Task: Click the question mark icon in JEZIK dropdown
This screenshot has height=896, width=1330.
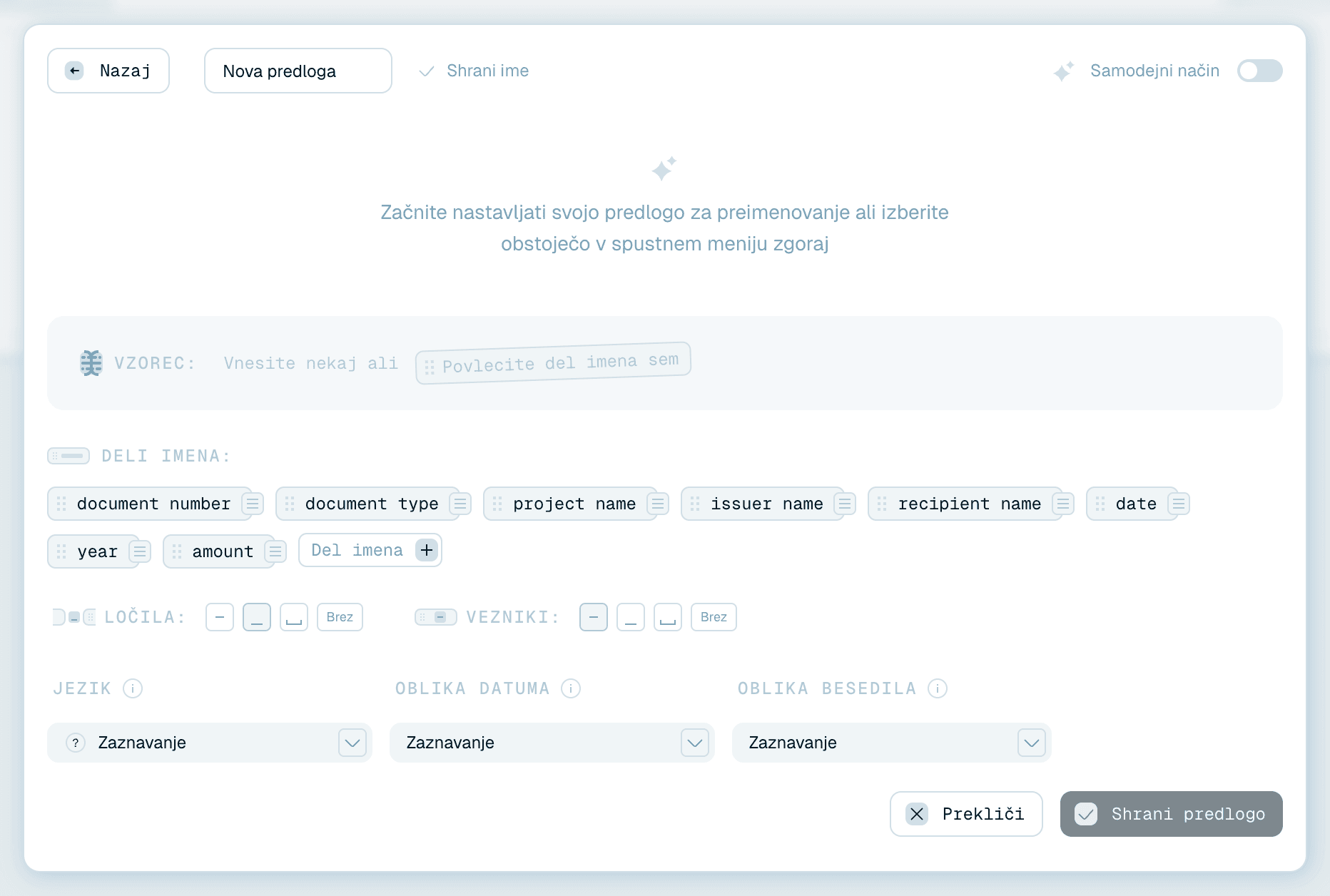Action: [76, 743]
